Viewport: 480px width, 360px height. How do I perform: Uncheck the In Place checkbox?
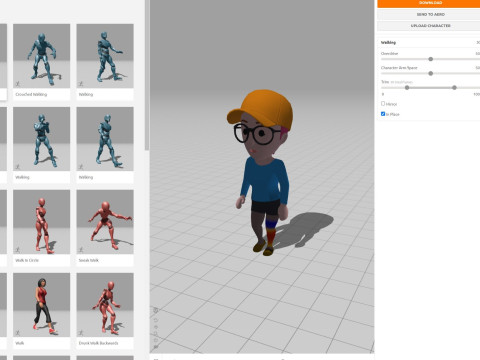click(383, 114)
